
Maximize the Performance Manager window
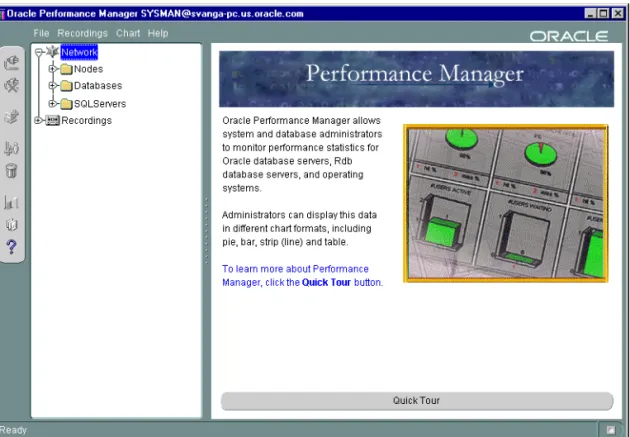(x=603, y=14)
